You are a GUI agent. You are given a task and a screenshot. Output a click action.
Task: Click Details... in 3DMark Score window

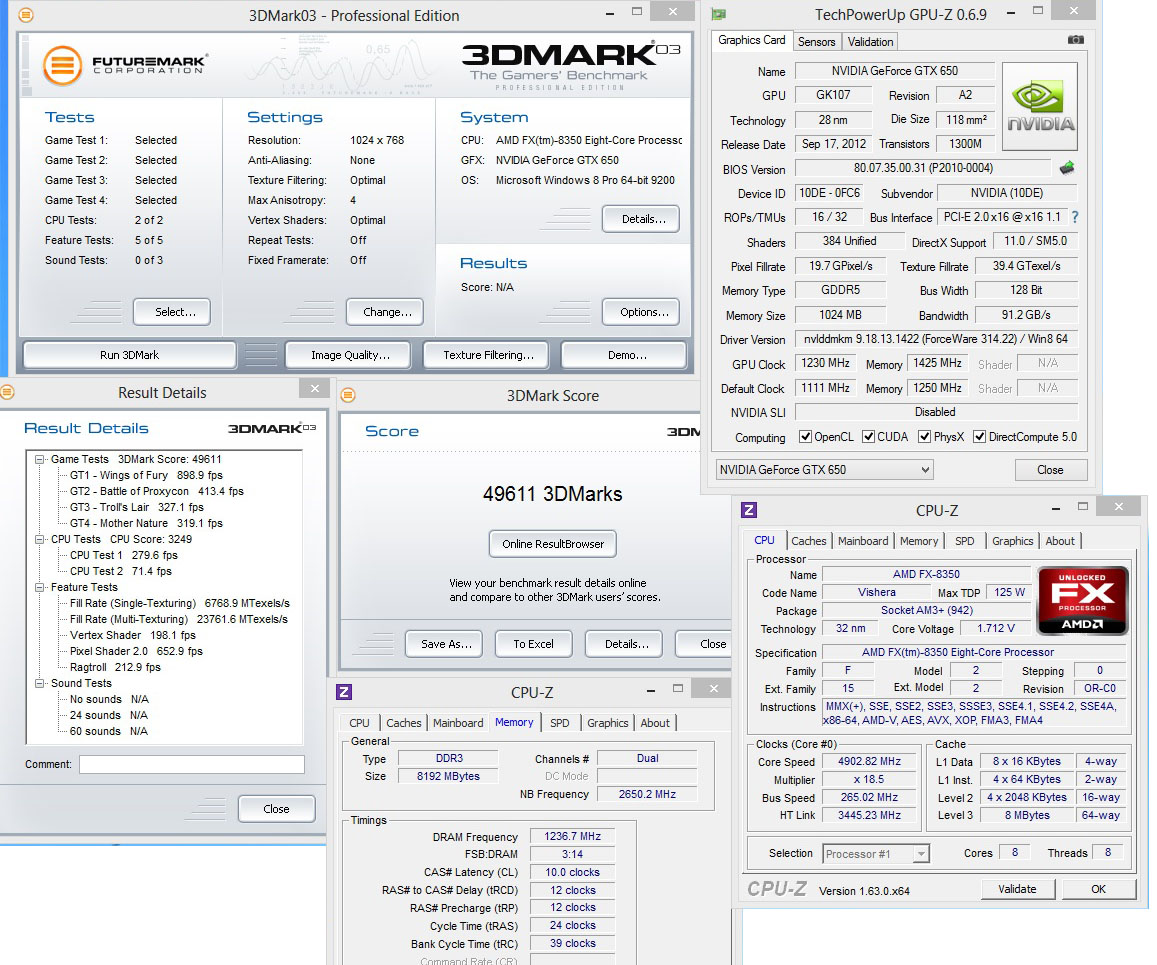626,644
